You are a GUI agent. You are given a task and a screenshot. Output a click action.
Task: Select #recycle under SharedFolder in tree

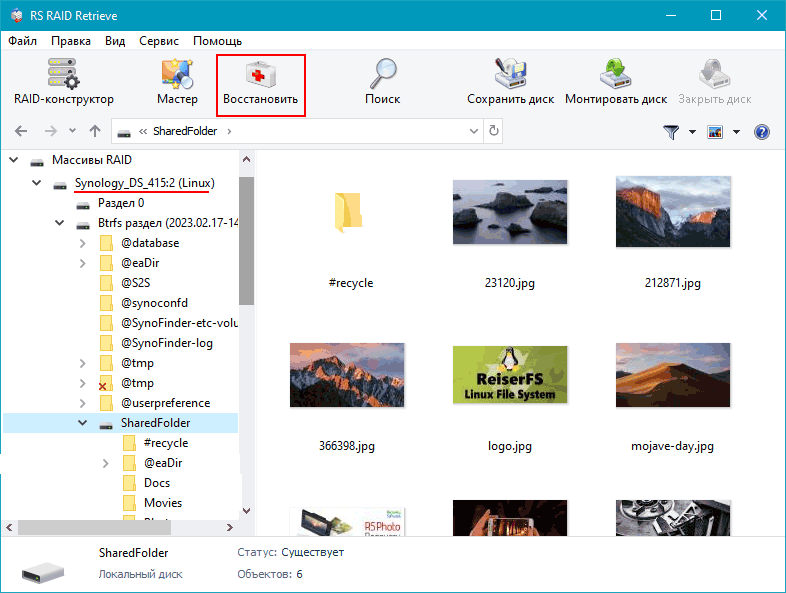[x=166, y=443]
